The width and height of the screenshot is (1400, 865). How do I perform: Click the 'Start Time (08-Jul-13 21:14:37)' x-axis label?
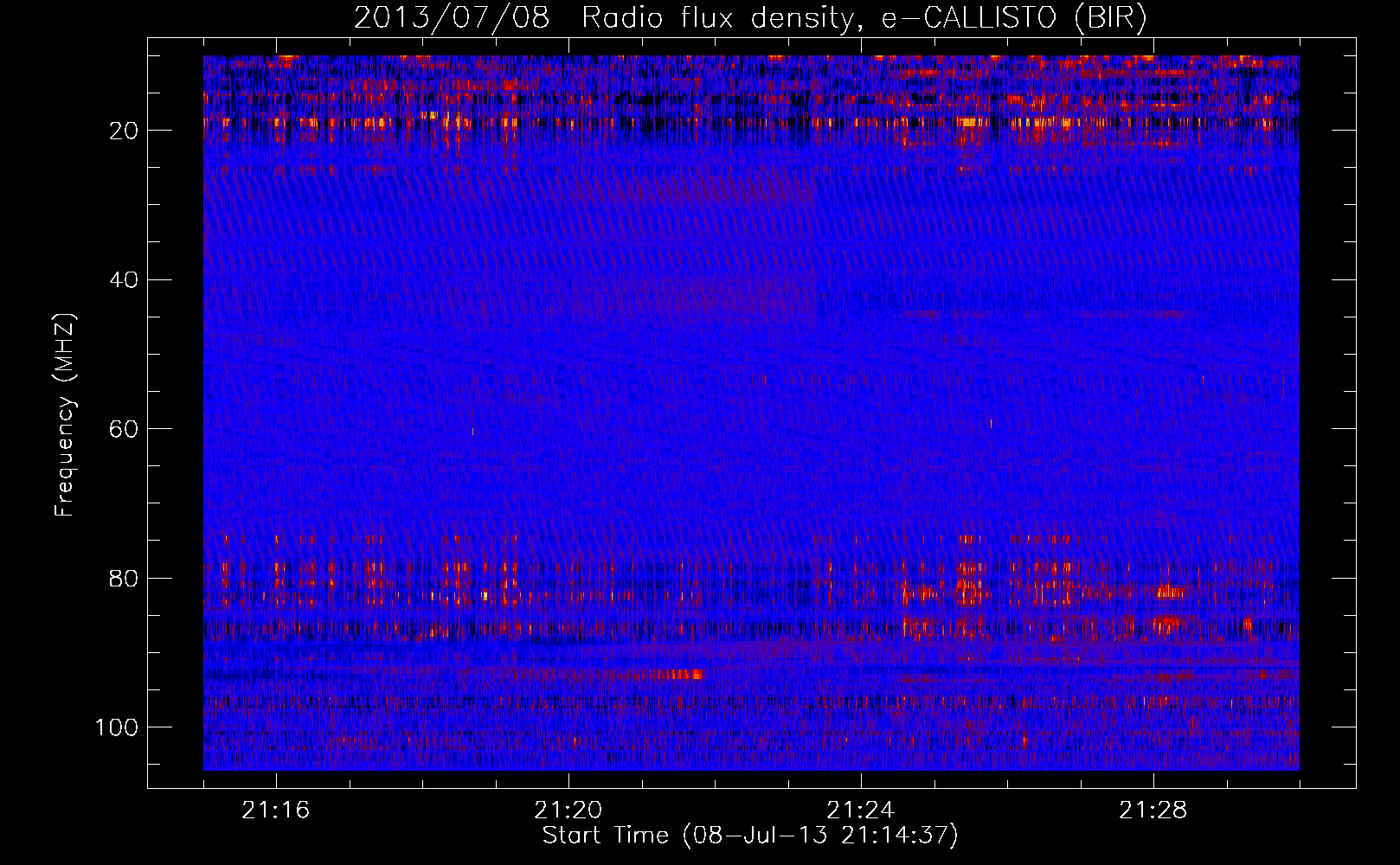point(750,836)
